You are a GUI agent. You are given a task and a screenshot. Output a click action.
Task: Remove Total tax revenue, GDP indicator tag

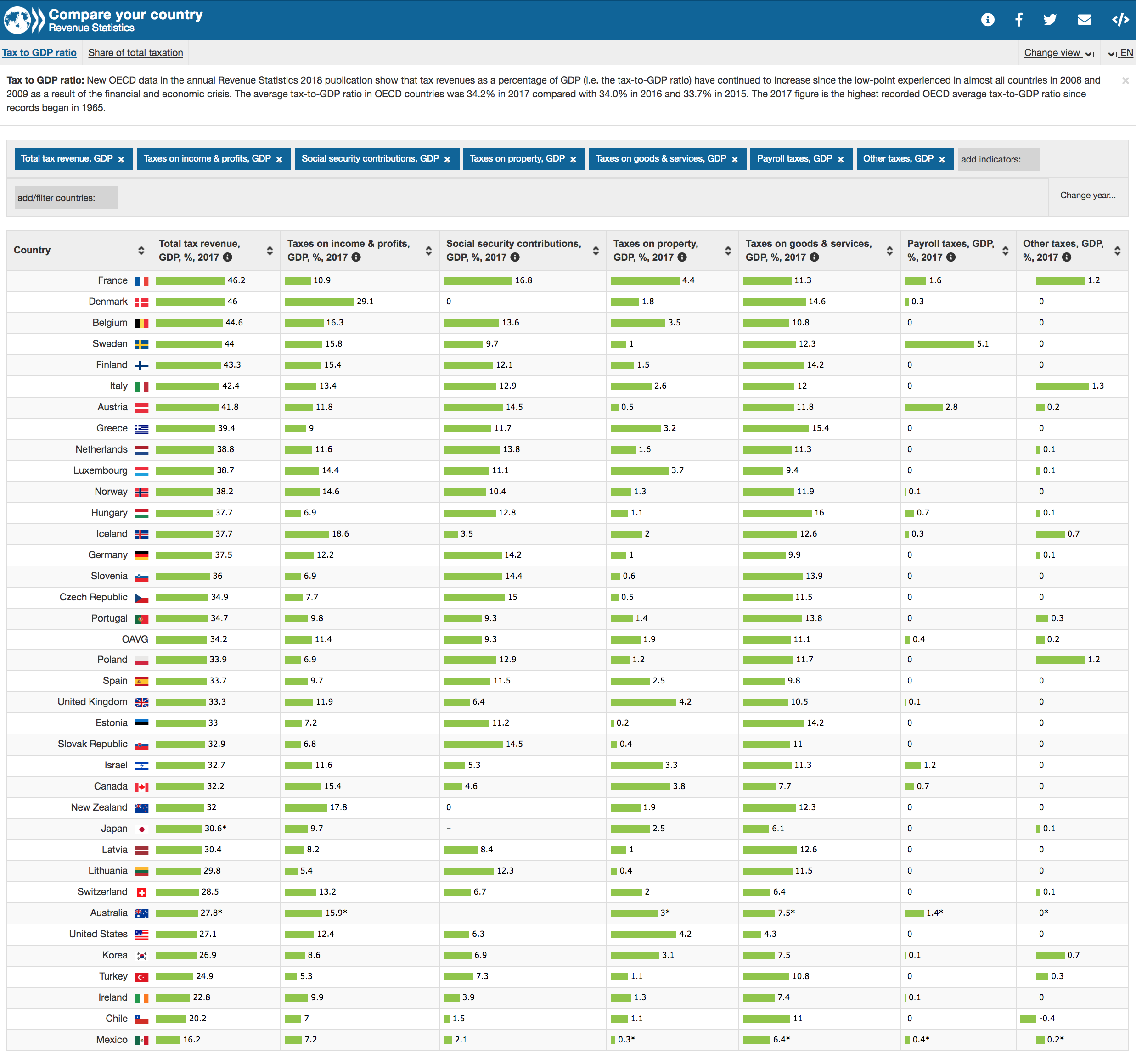click(121, 159)
